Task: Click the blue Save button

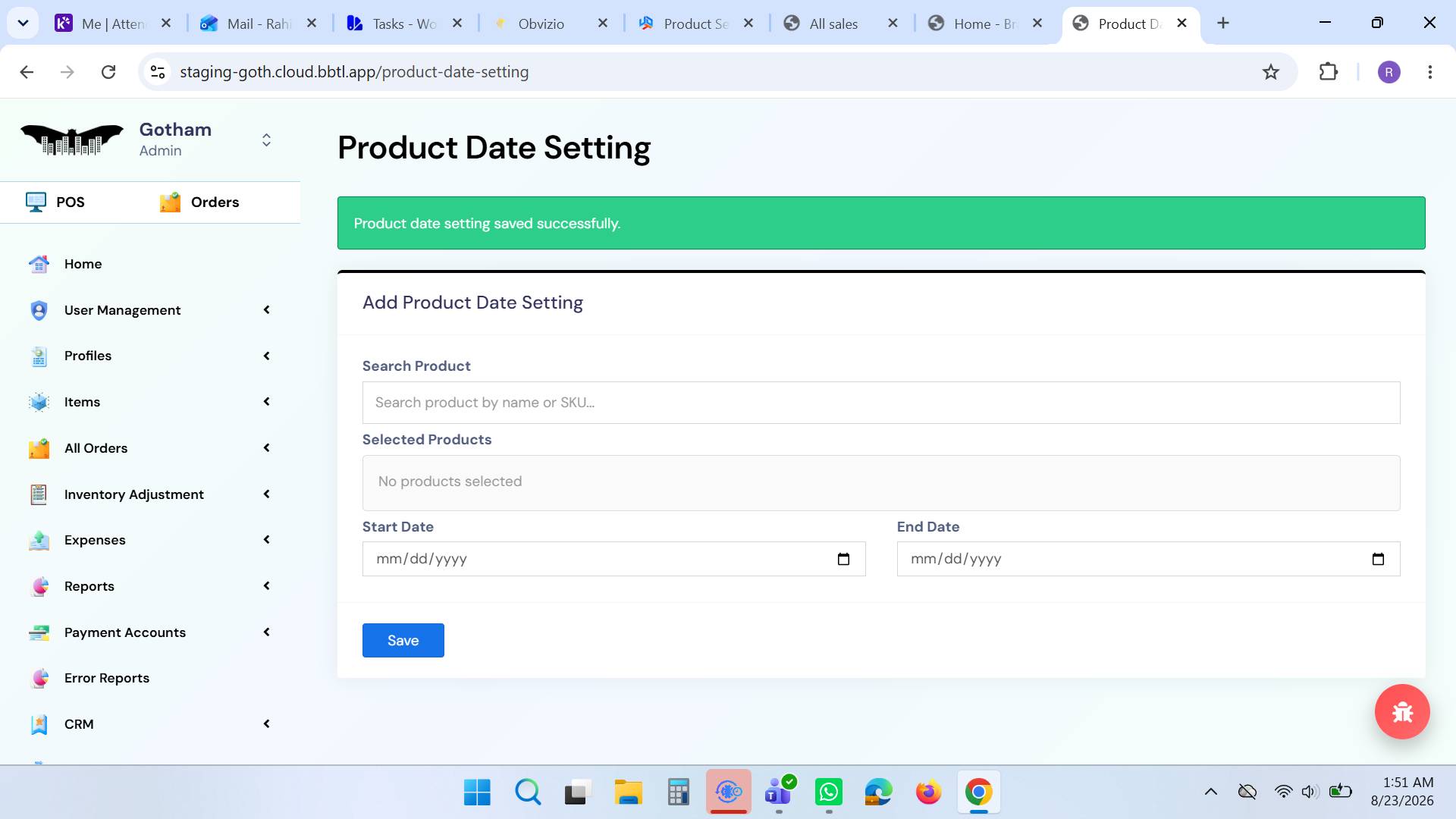Action: point(403,640)
